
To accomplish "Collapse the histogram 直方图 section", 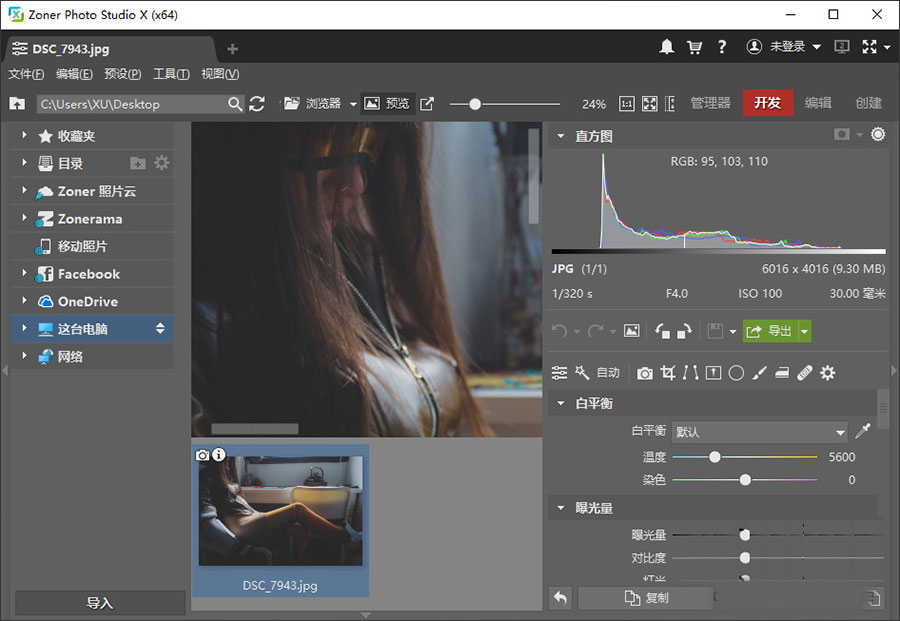I will tap(561, 137).
